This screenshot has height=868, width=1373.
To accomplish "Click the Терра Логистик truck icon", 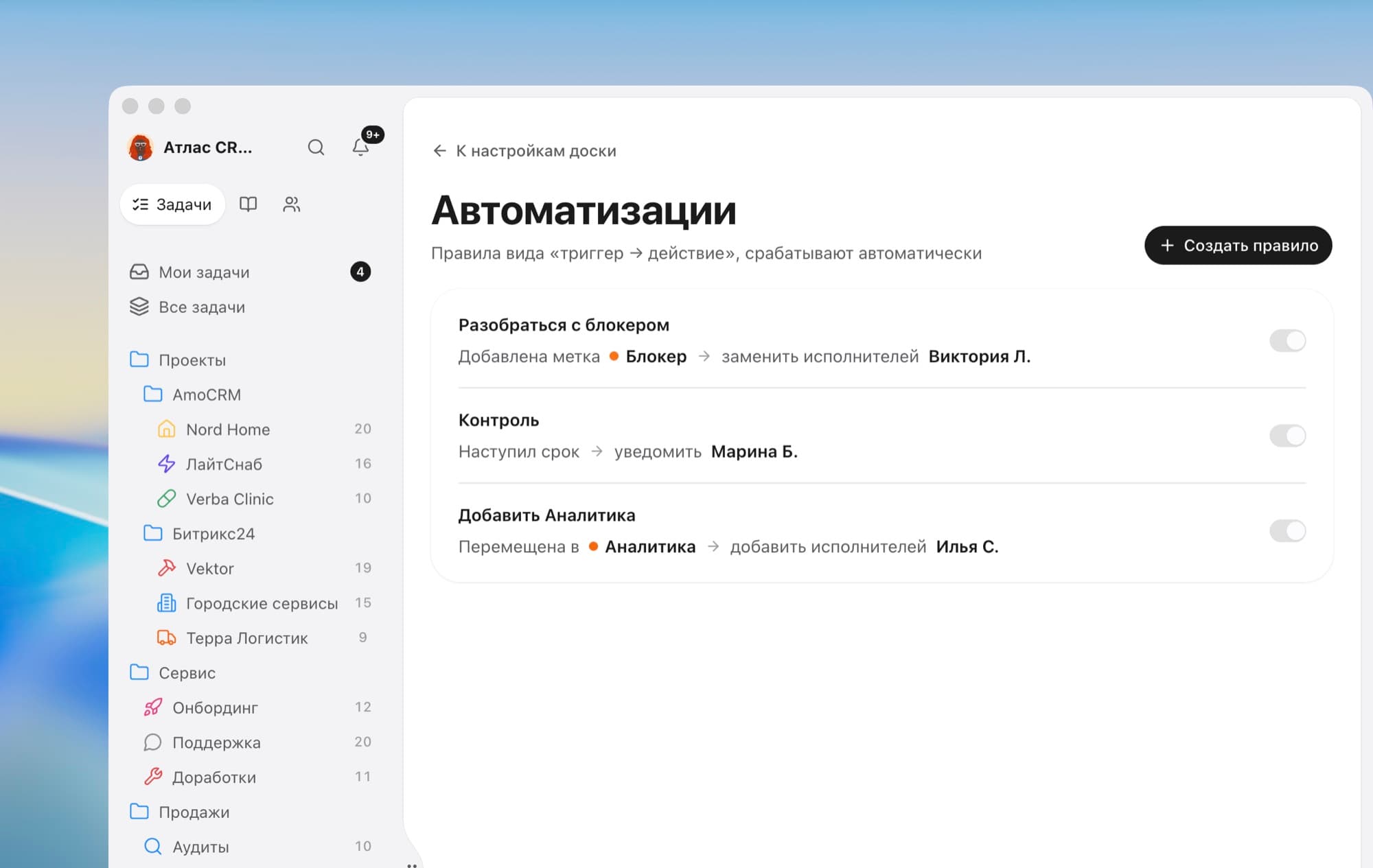I will [167, 637].
